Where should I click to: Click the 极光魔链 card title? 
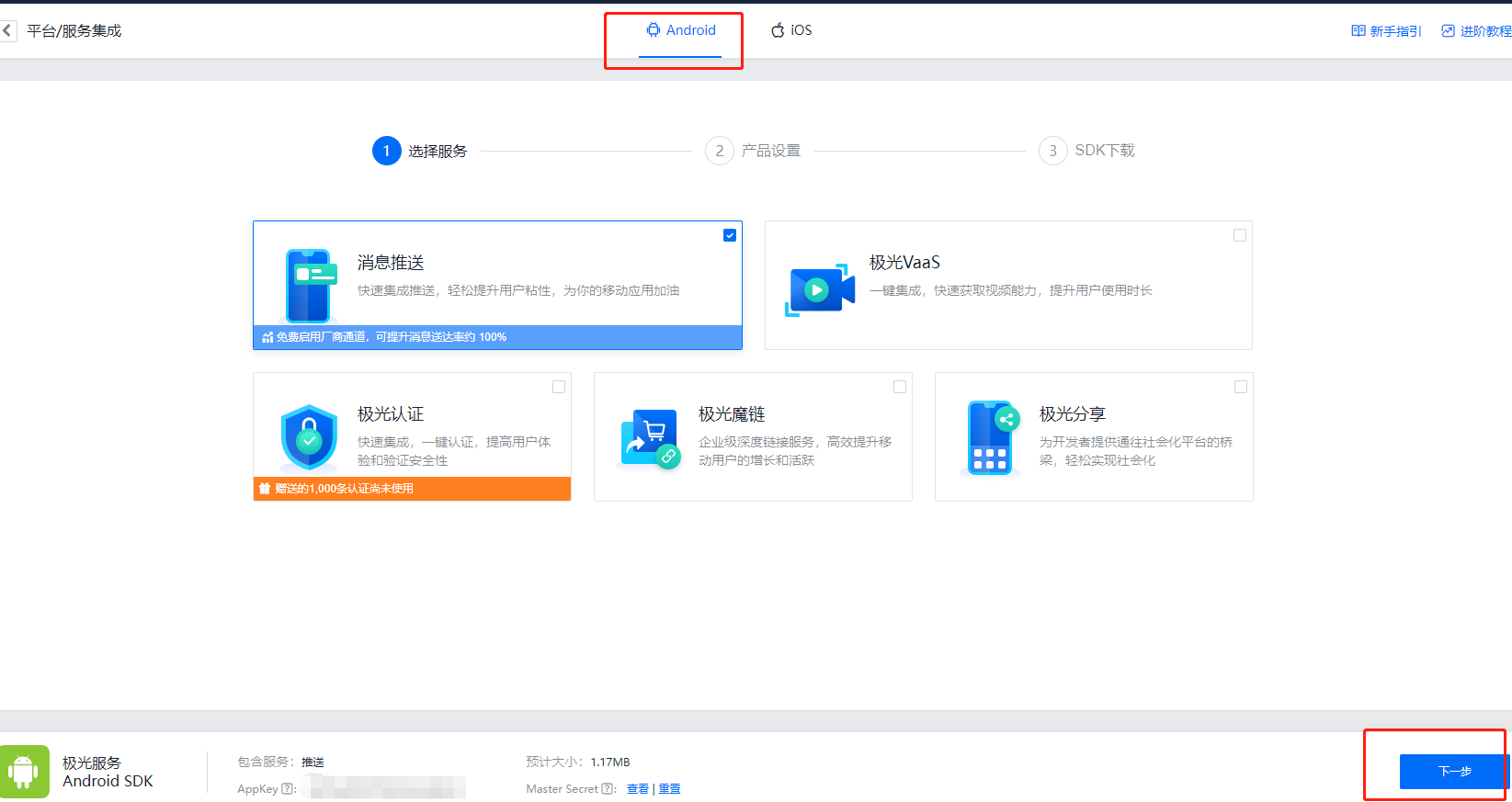pos(732,414)
